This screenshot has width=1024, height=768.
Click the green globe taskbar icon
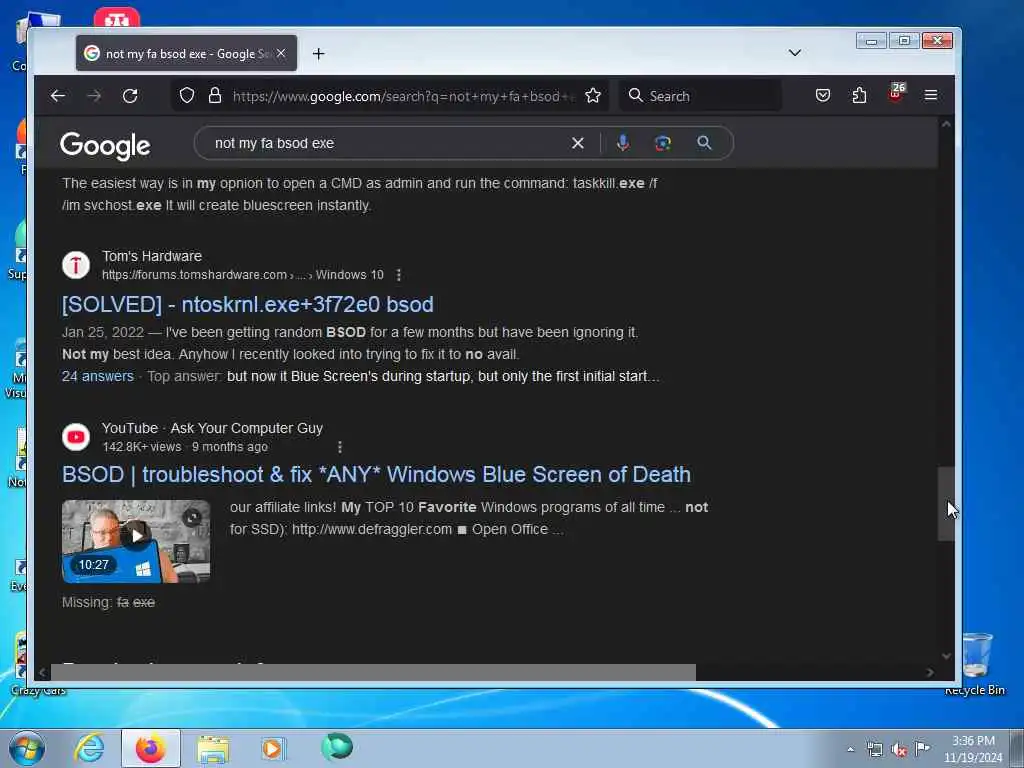pyautogui.click(x=337, y=747)
